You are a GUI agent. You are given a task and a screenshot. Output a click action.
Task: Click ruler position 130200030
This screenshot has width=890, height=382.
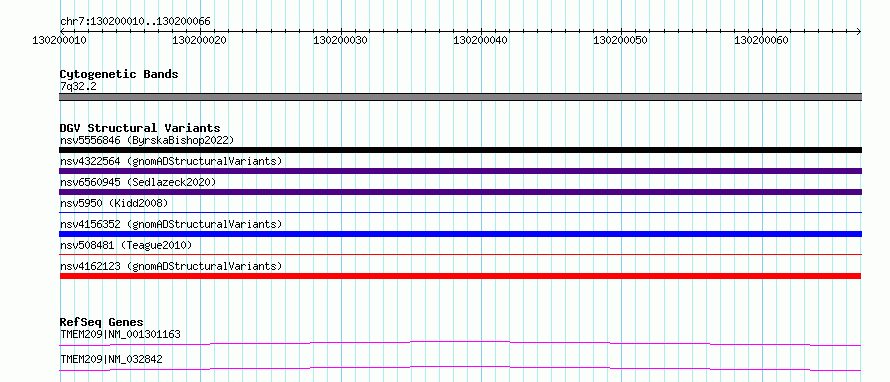340,40
